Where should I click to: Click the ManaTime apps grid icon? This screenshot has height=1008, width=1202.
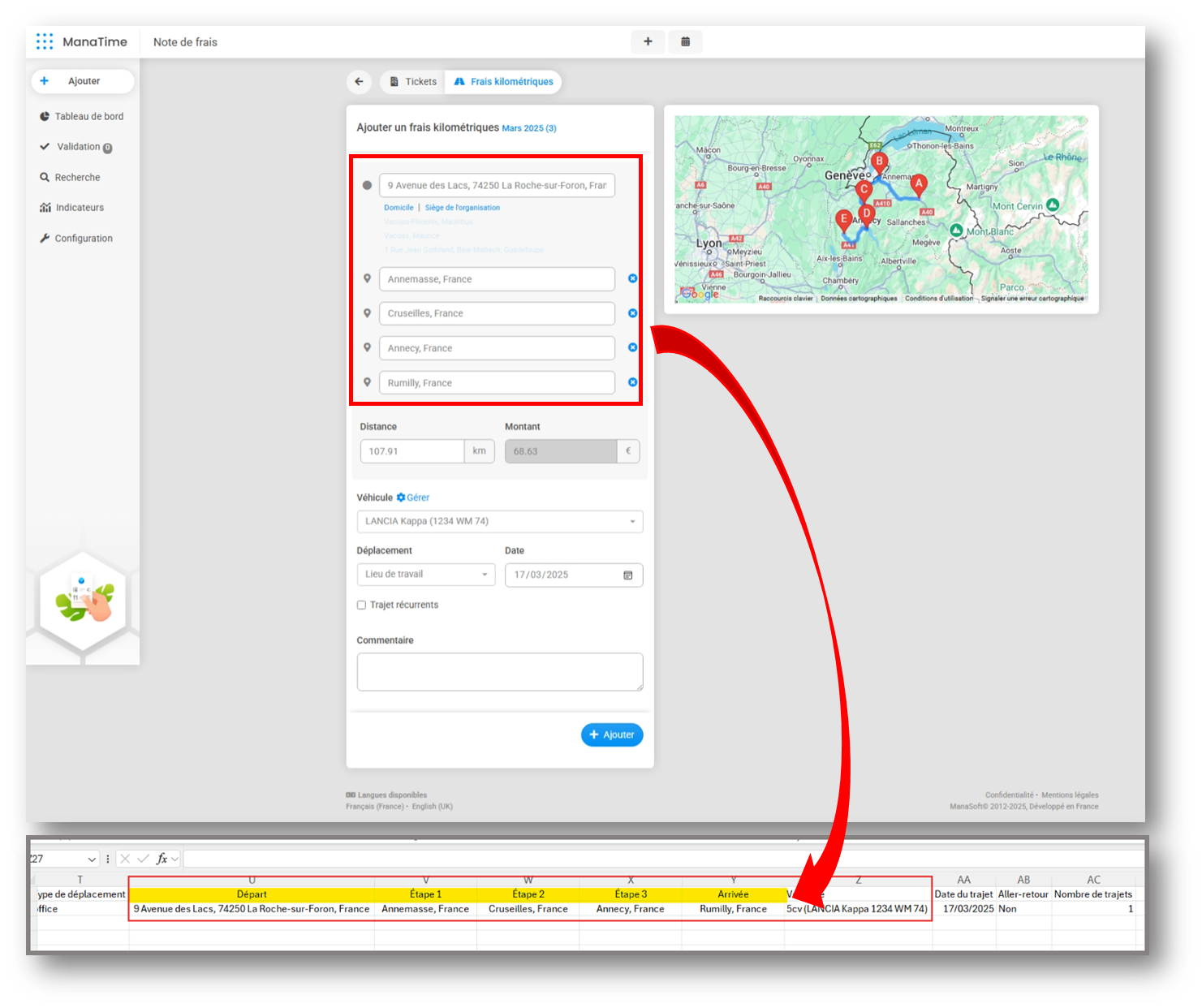click(45, 41)
